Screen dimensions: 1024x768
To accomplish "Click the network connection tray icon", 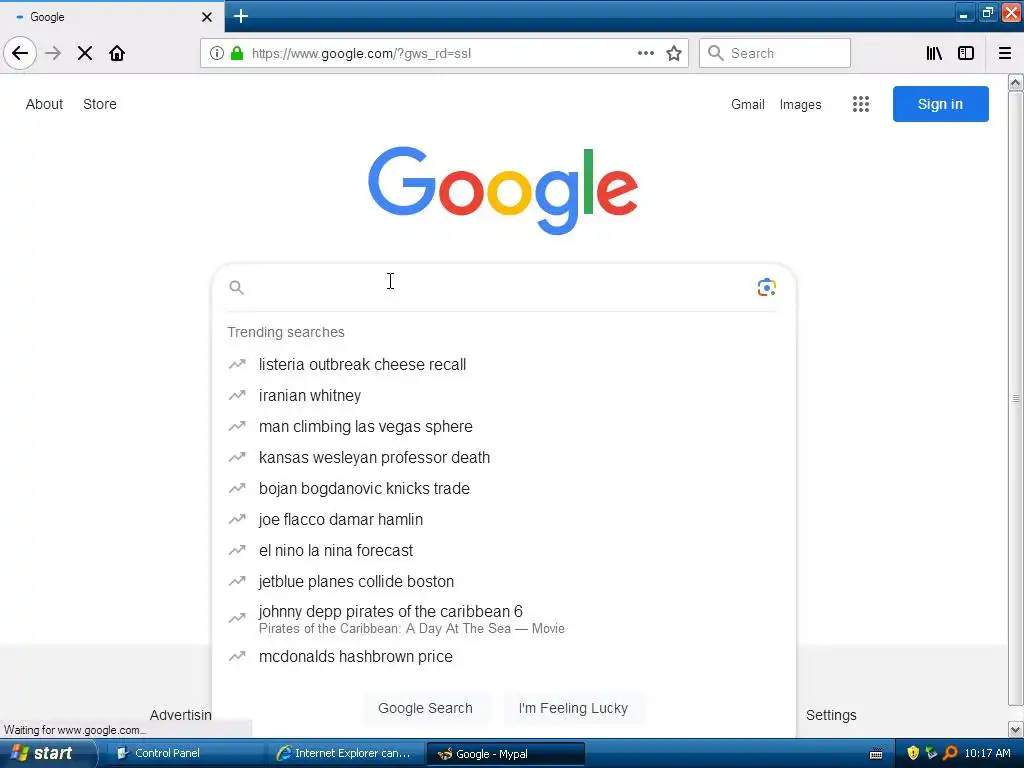I will pyautogui.click(x=931, y=753).
